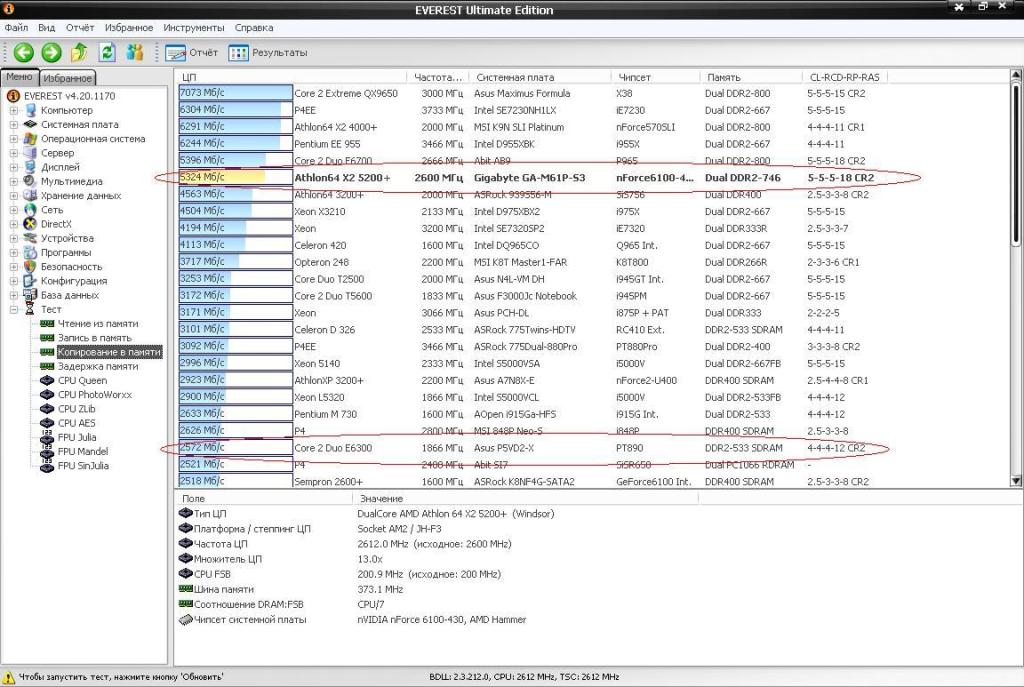Open the Результаты toolbar button

pyautogui.click(x=268, y=53)
